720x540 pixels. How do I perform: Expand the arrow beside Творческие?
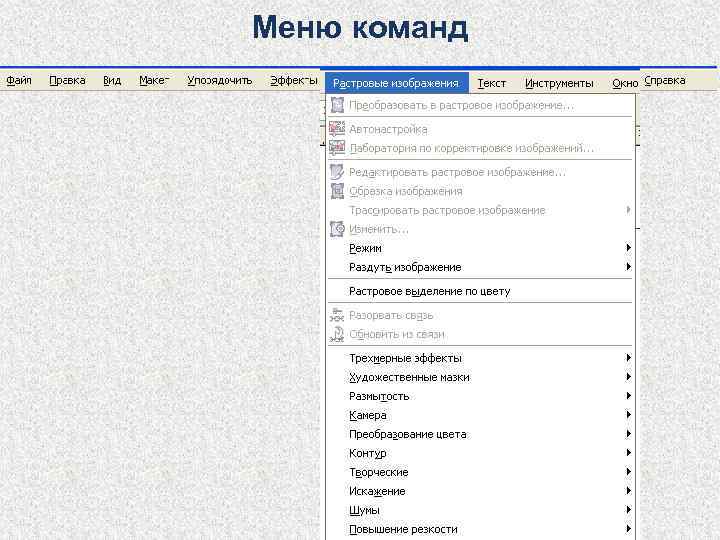coord(628,472)
